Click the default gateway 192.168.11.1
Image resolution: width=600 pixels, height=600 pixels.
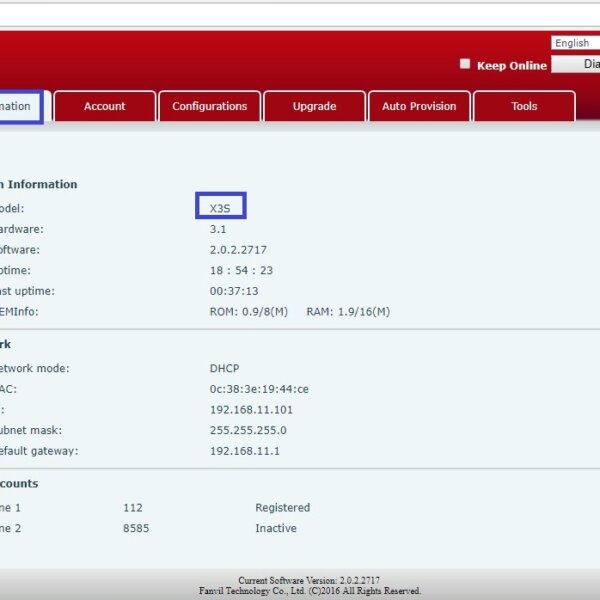(x=245, y=451)
